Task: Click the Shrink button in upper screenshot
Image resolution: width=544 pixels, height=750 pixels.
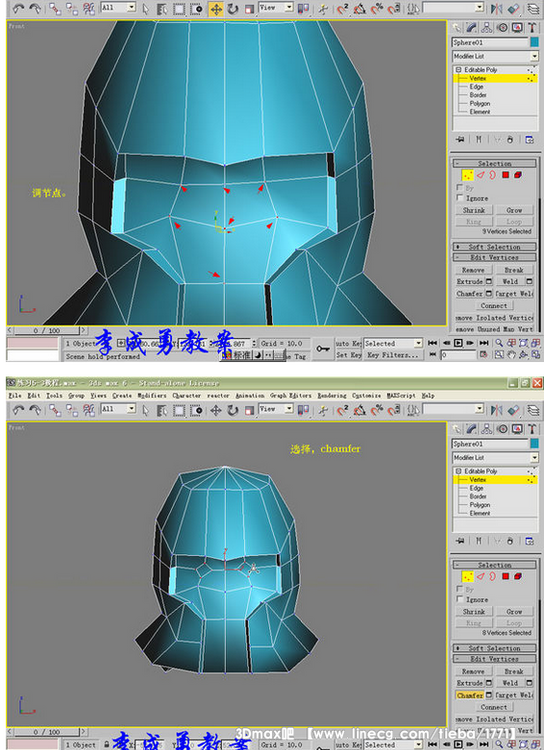Action: pos(474,210)
